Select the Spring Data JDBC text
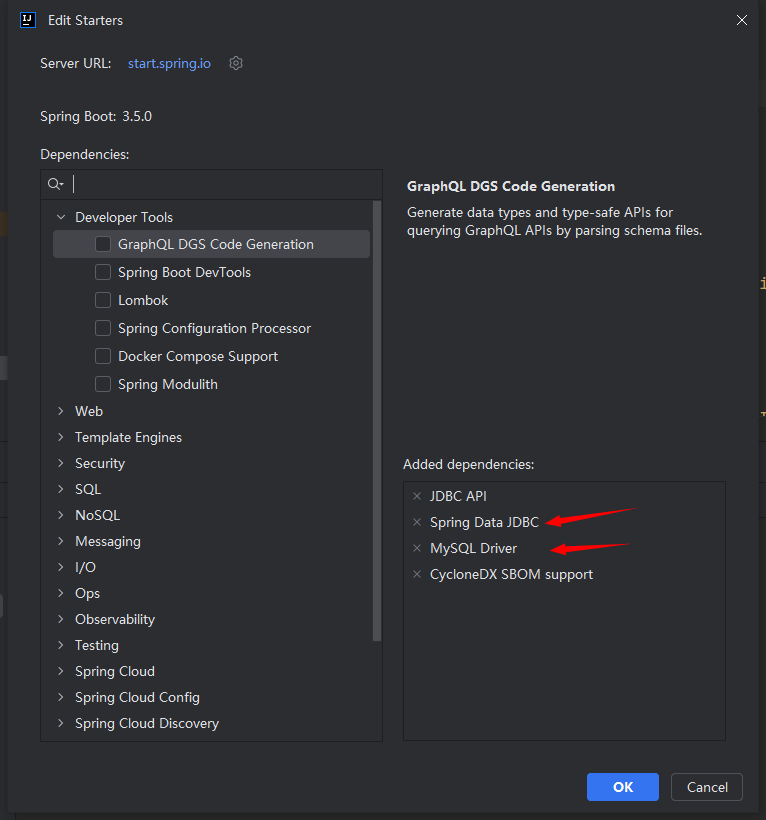 [484, 522]
